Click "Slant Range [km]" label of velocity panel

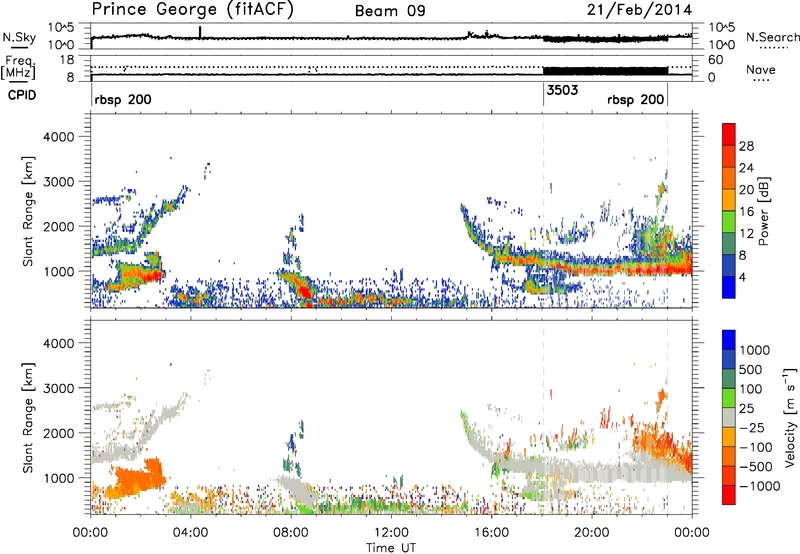point(28,417)
